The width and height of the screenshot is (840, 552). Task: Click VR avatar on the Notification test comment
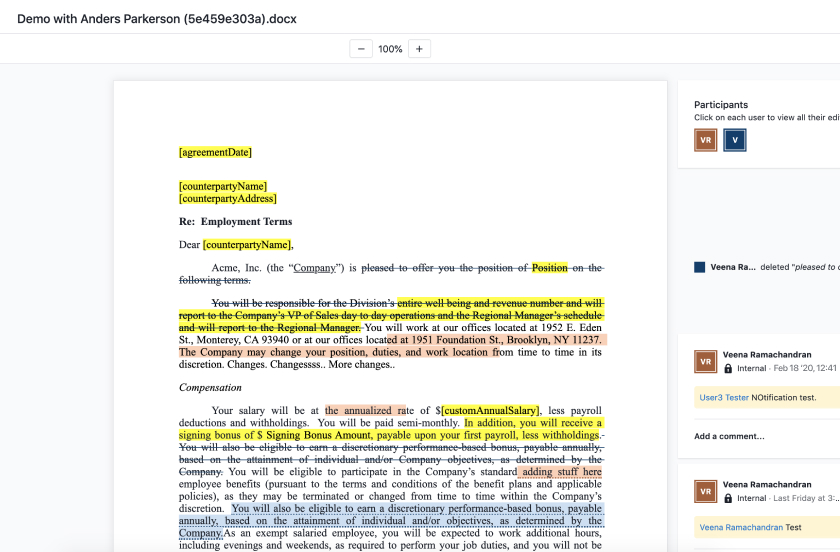[x=706, y=362]
